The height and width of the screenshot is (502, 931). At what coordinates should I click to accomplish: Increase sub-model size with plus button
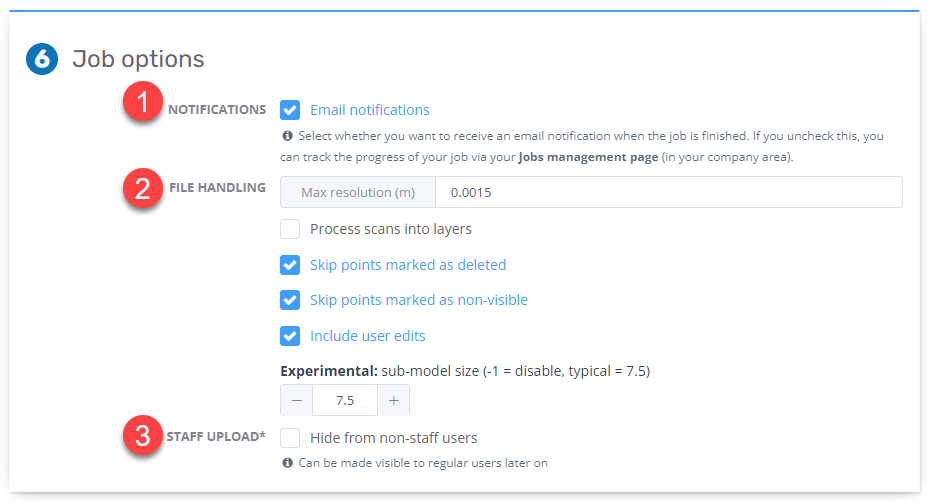coord(393,401)
